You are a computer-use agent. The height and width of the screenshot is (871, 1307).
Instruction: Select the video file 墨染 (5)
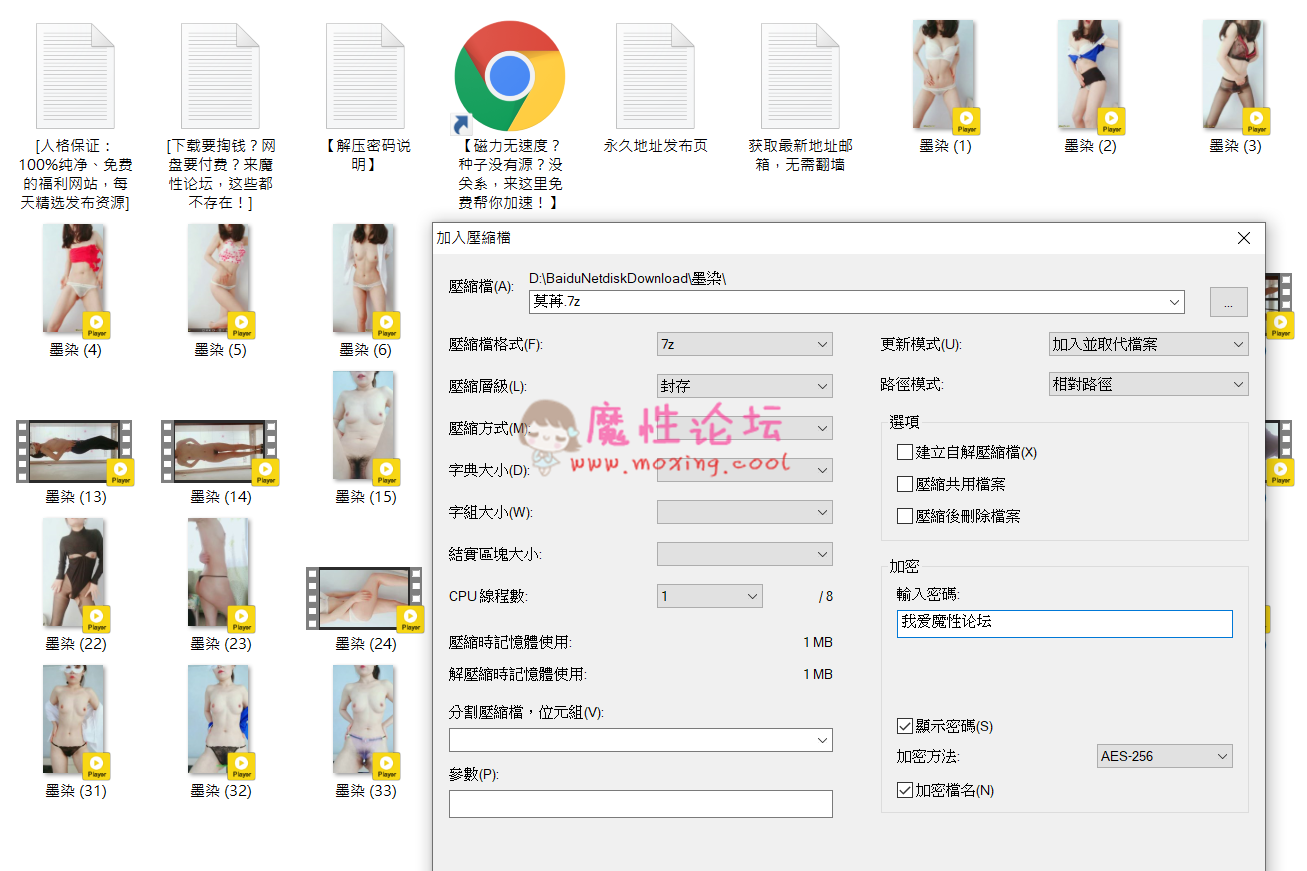(221, 281)
